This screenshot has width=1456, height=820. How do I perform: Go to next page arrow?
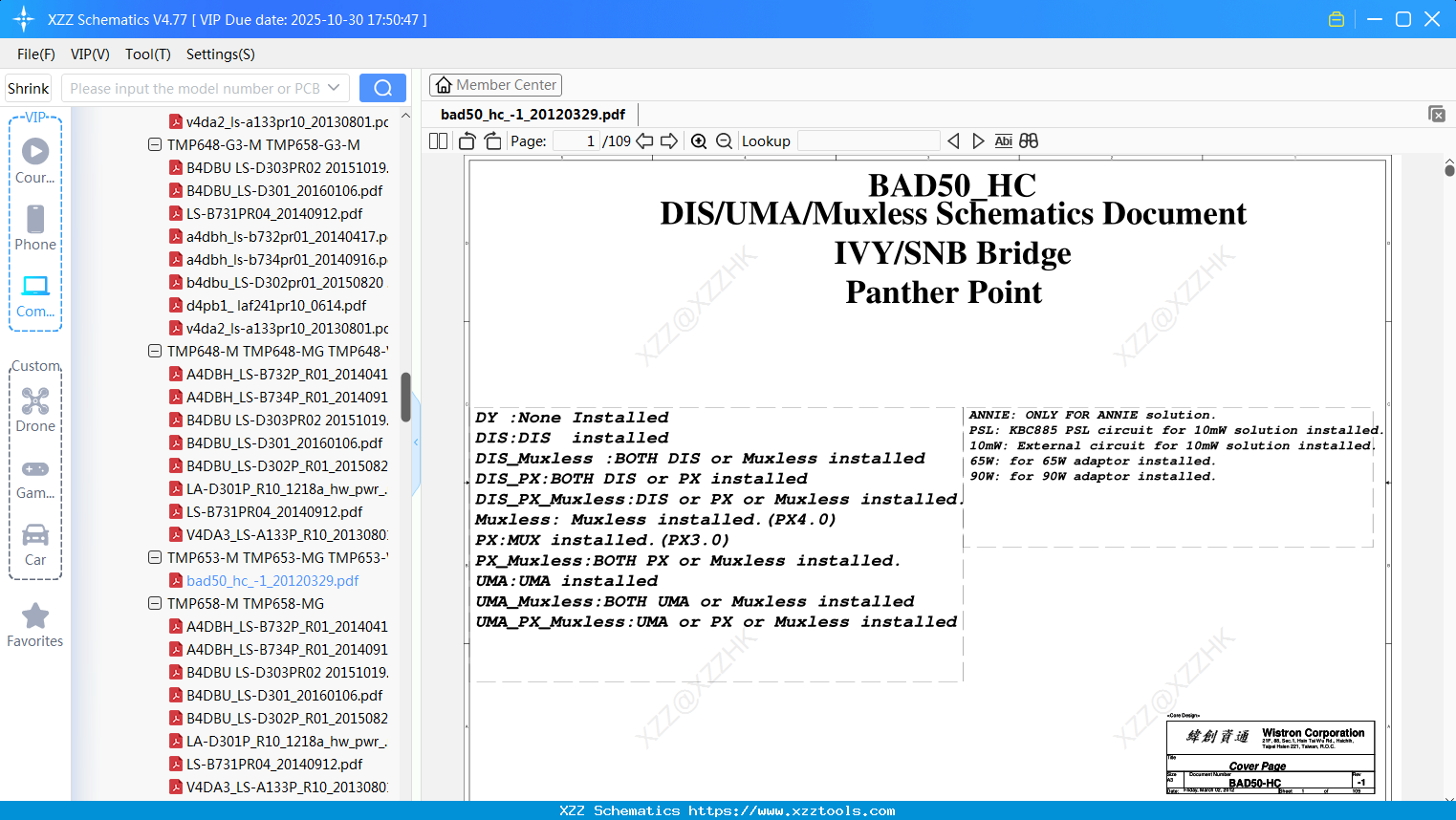pos(669,140)
